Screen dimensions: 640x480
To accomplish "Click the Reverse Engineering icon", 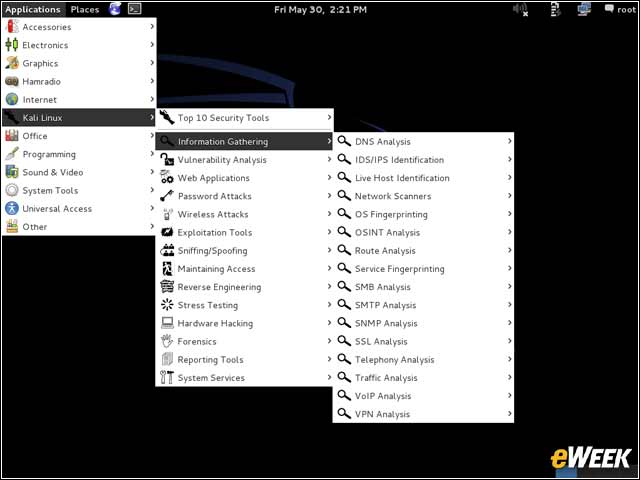I will (167, 286).
